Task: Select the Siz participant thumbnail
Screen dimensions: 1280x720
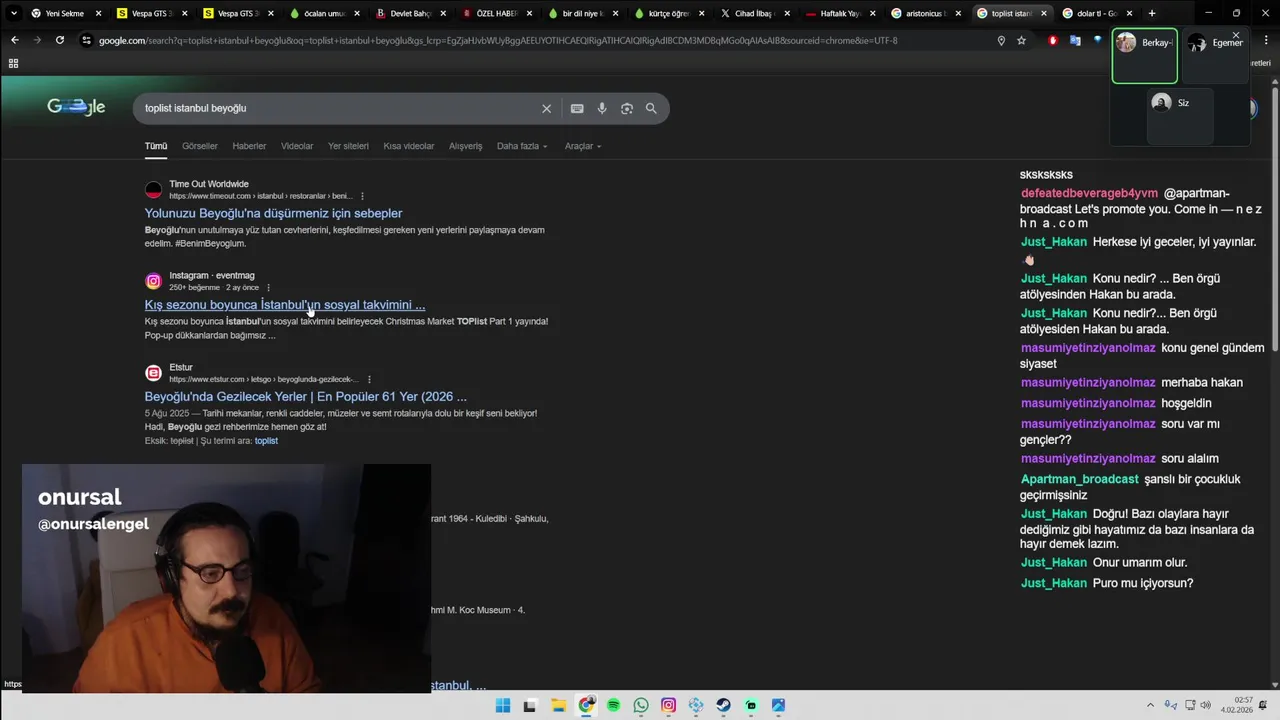Action: [x=1180, y=116]
